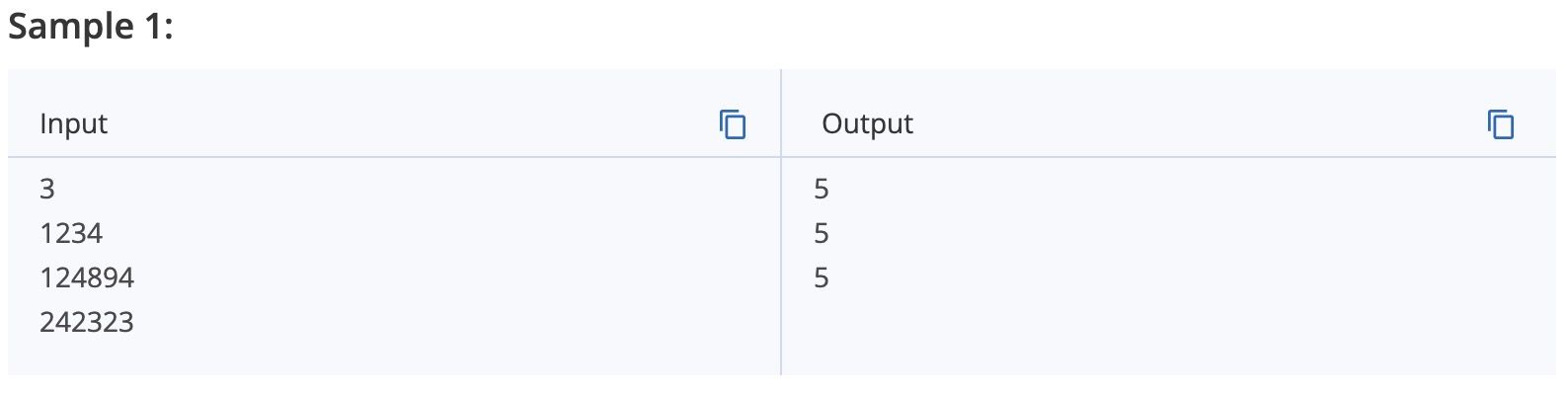This screenshot has width=1568, height=395.
Task: Click the input value 1234
Action: point(71,233)
